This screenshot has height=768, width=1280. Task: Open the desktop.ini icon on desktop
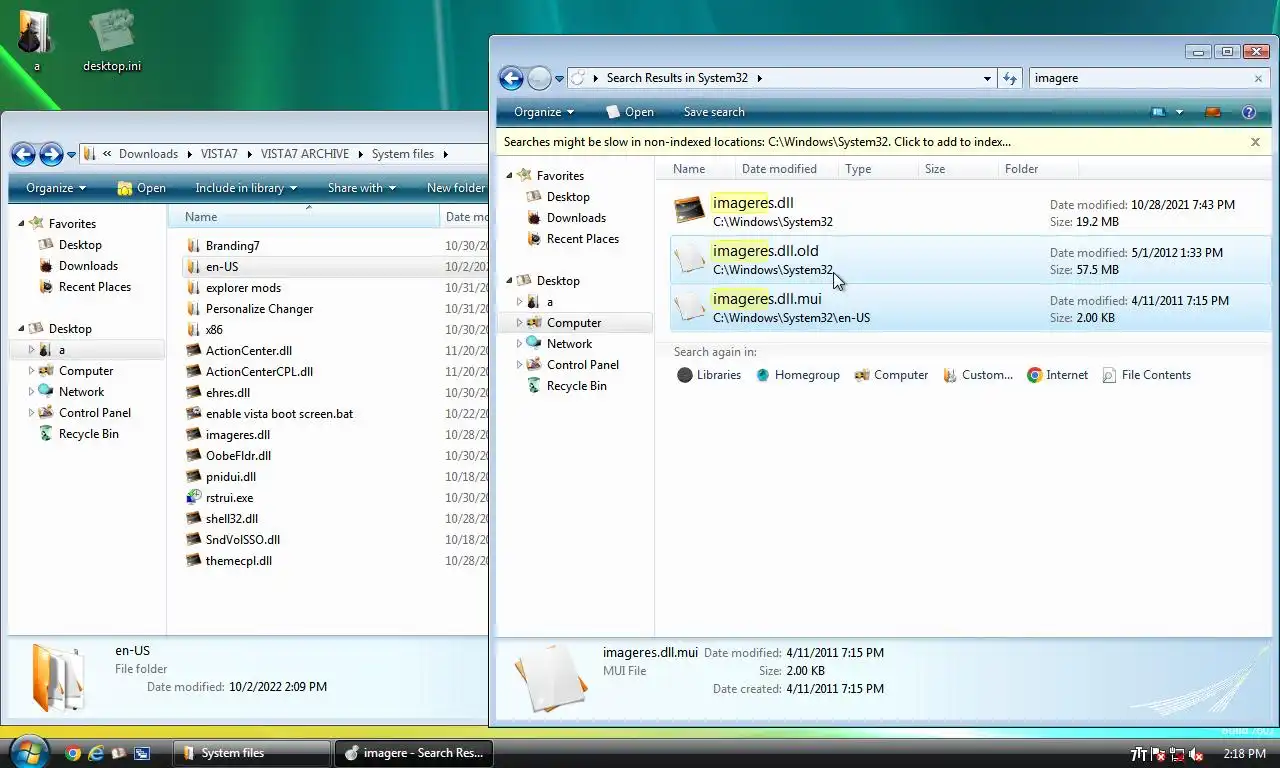tap(111, 42)
